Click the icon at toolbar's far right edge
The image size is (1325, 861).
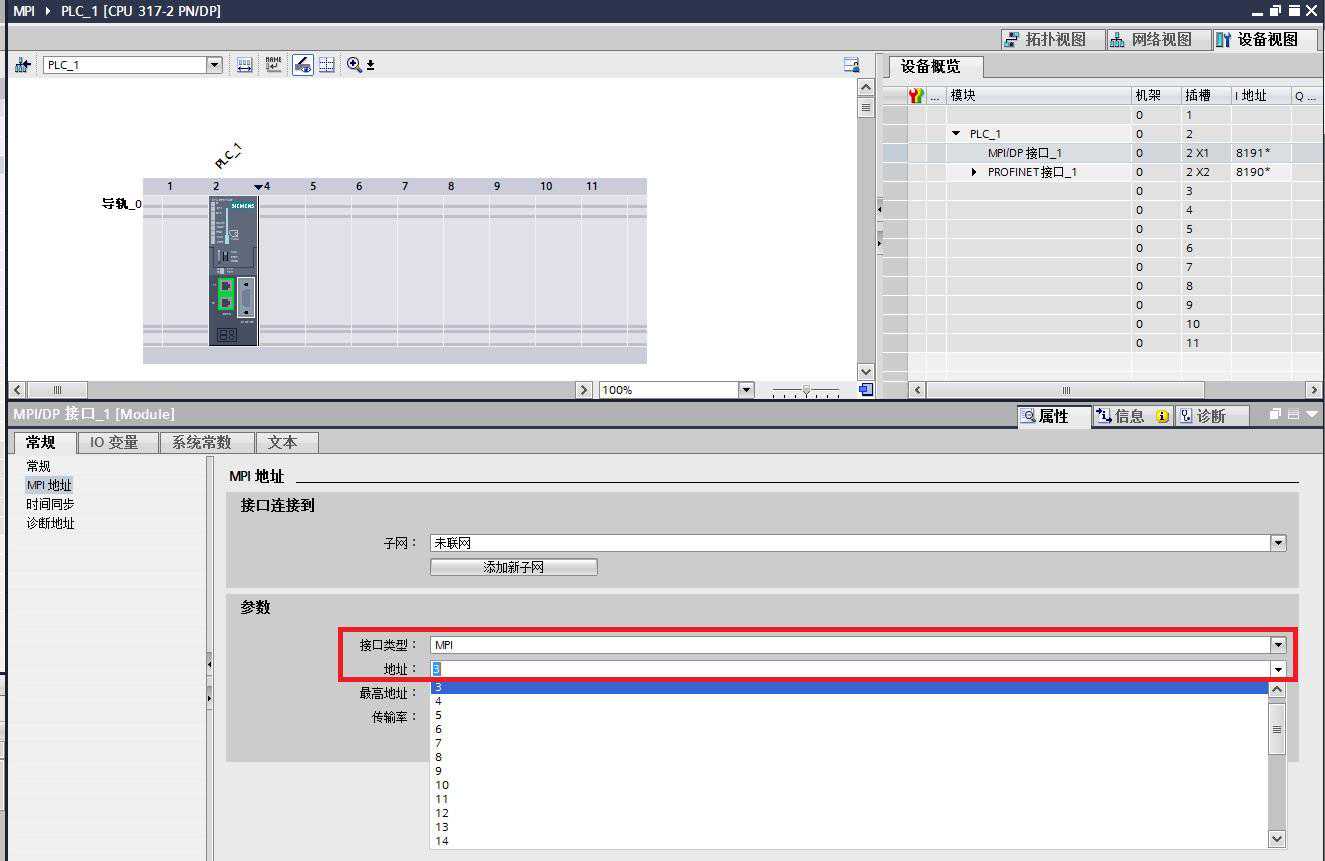[x=851, y=65]
